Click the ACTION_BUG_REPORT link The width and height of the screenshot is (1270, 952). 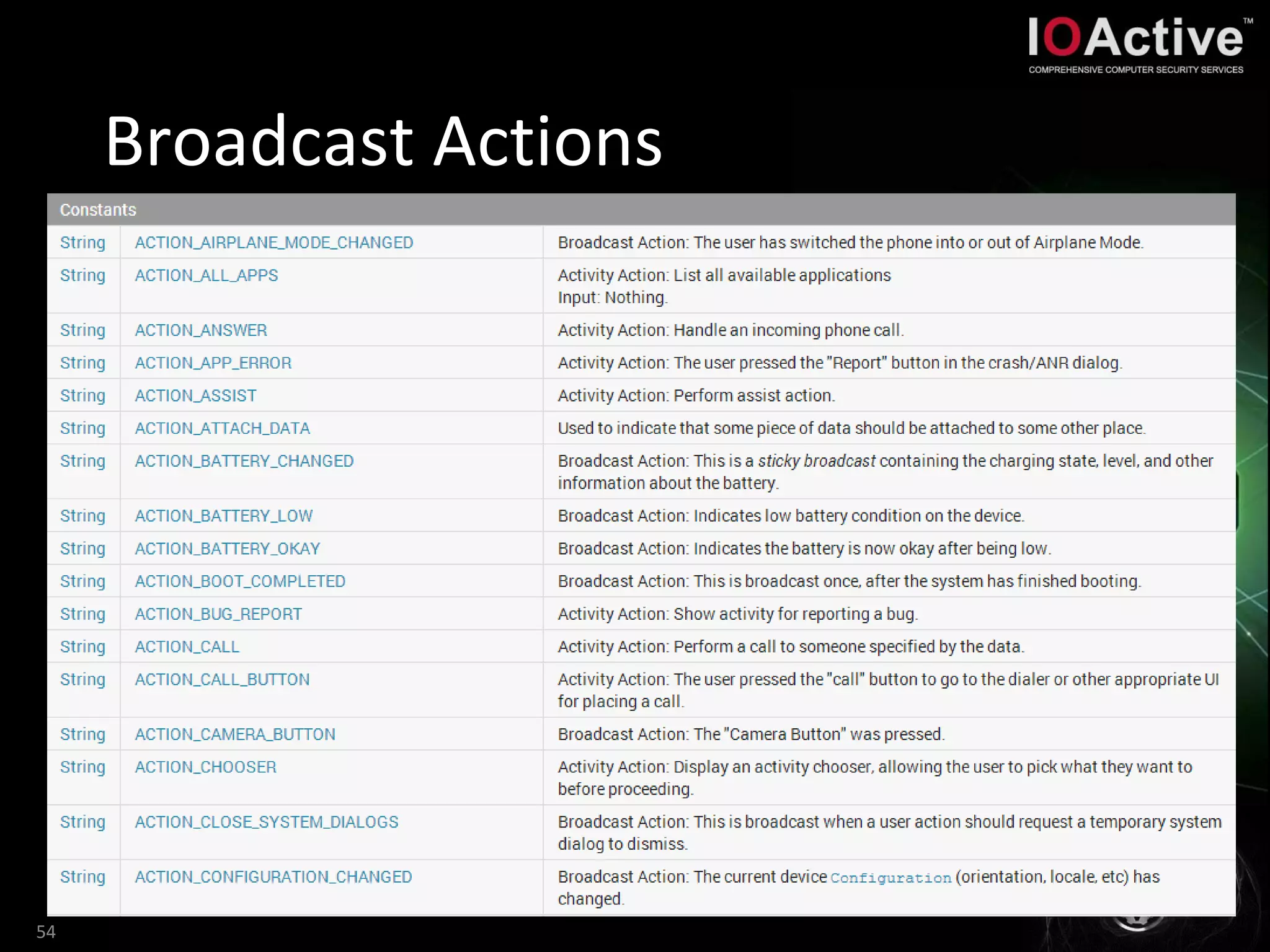click(219, 614)
